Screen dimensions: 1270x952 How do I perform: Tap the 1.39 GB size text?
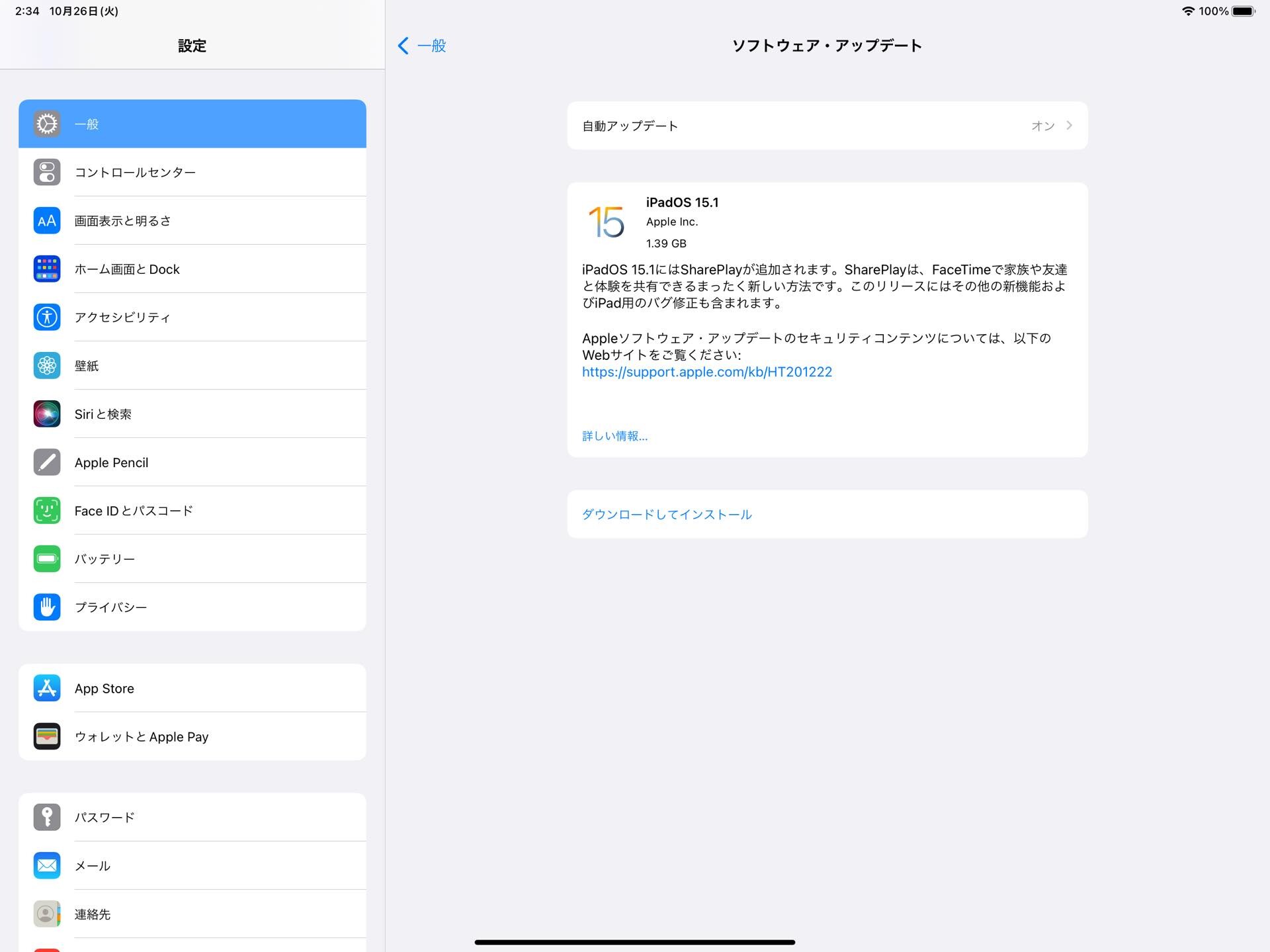(666, 243)
